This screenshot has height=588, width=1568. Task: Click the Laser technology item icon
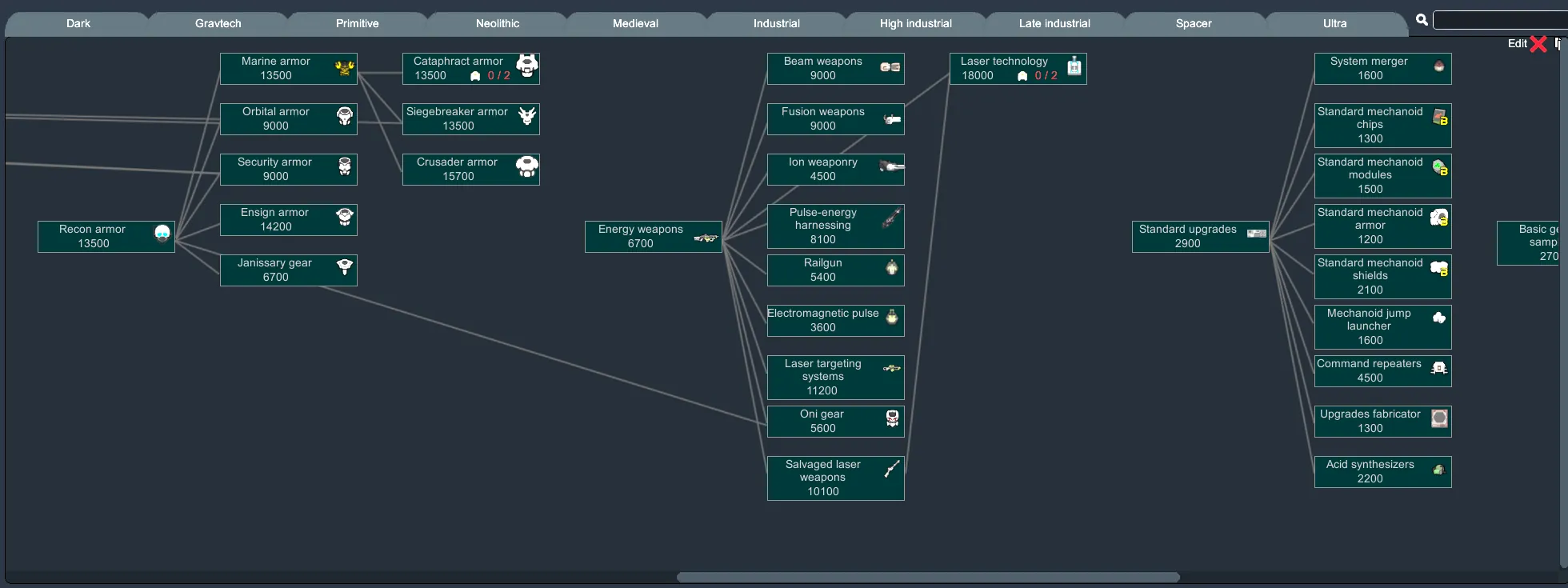tap(1074, 66)
